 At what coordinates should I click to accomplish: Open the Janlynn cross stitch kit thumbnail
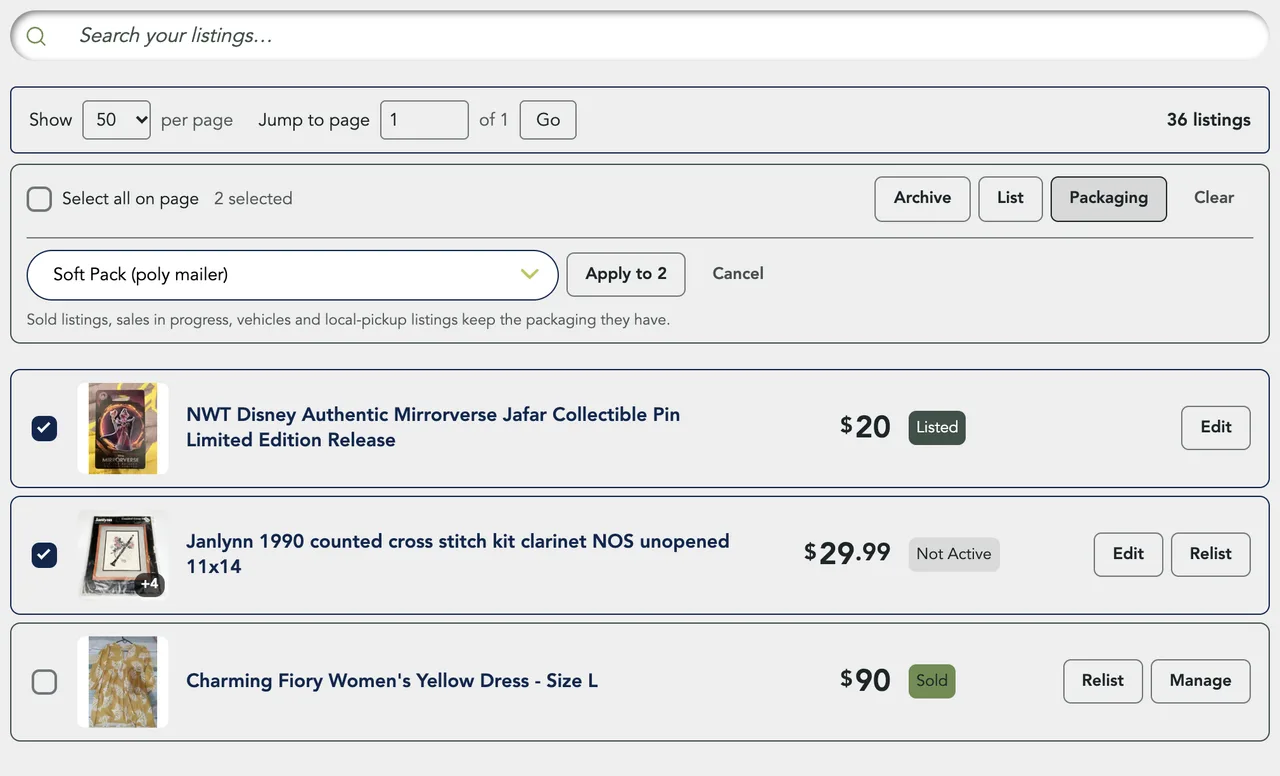(x=123, y=555)
